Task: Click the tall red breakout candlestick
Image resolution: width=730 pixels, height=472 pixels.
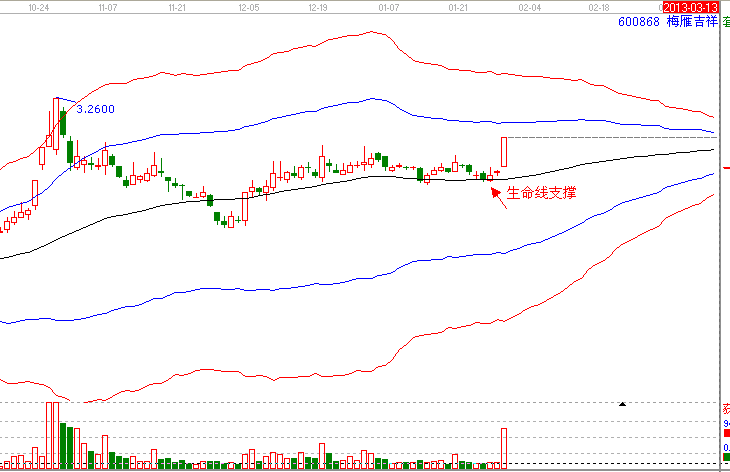Action: (x=505, y=152)
